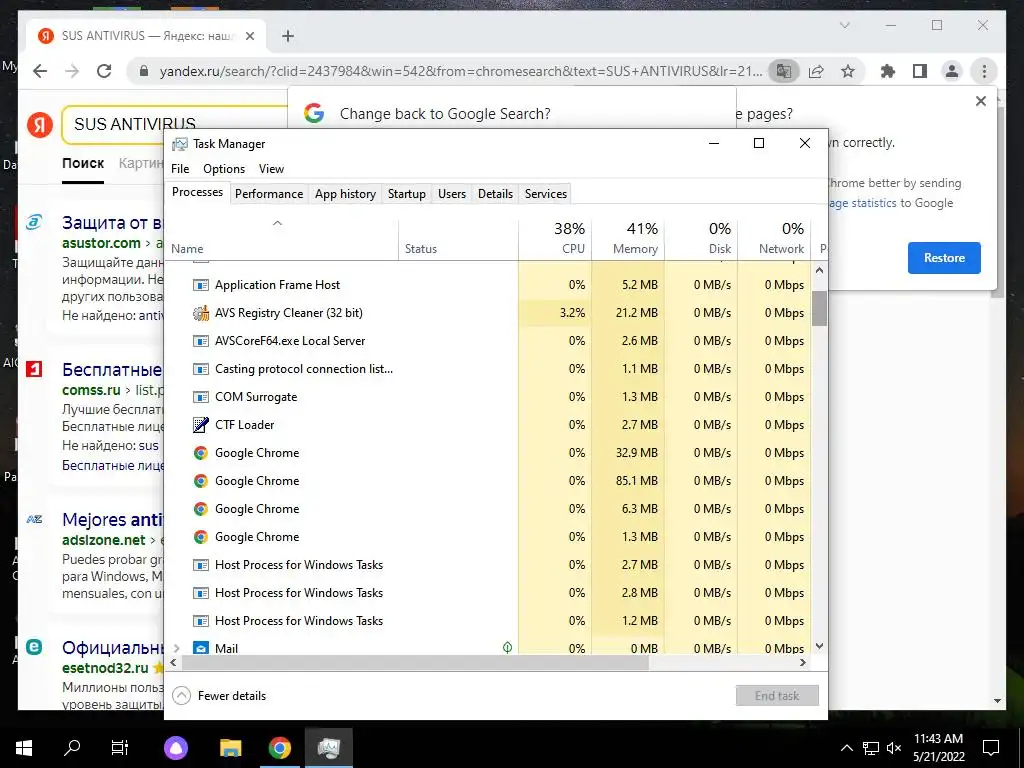Open the Options menu in Task Manager
Screen dimensions: 1024x768
pyautogui.click(x=224, y=169)
